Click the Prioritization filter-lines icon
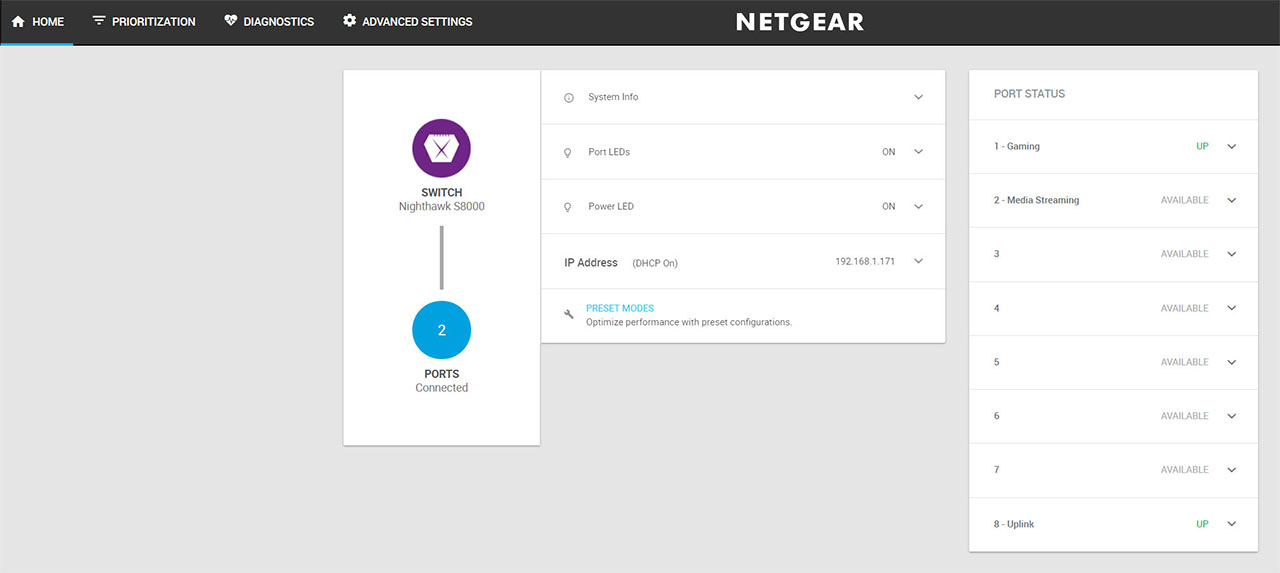This screenshot has height=573, width=1280. click(99, 20)
